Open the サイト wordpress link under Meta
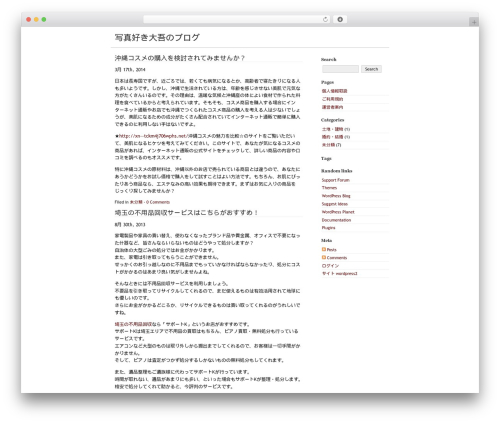This screenshot has width=500, height=423. [339, 274]
